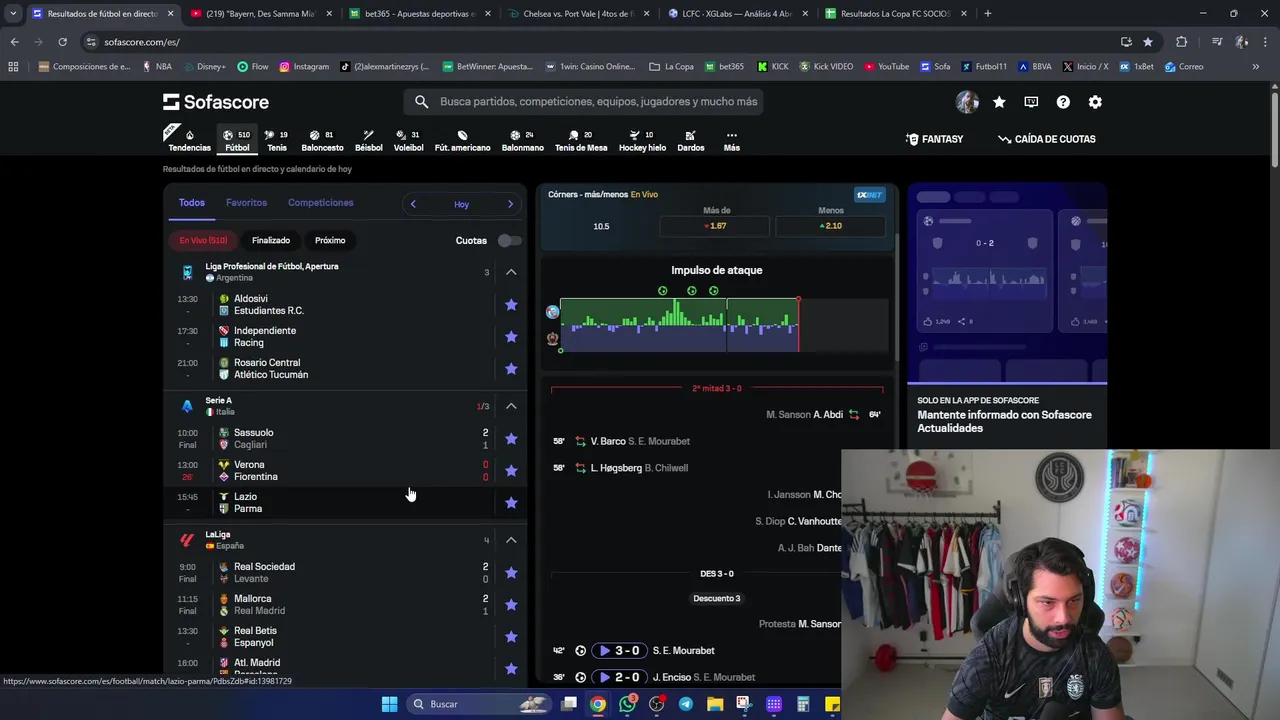The height and width of the screenshot is (720, 1280).
Task: Toggle favorite star for Independiente vs Racing
Action: pyautogui.click(x=511, y=337)
